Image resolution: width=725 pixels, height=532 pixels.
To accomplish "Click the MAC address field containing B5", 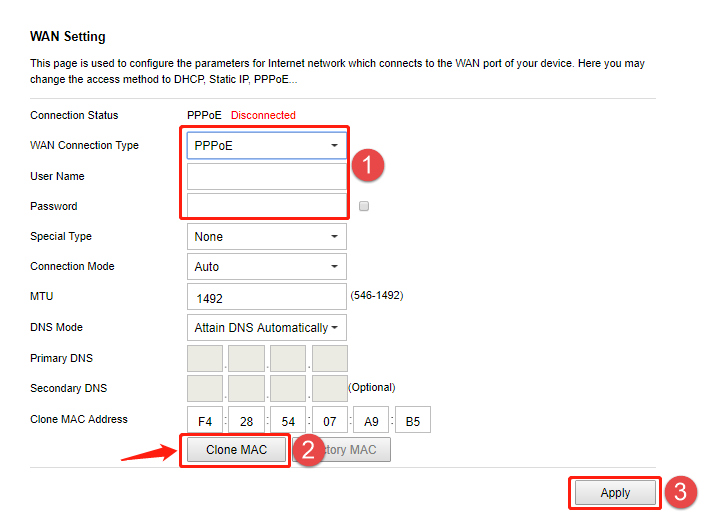I will click(412, 420).
